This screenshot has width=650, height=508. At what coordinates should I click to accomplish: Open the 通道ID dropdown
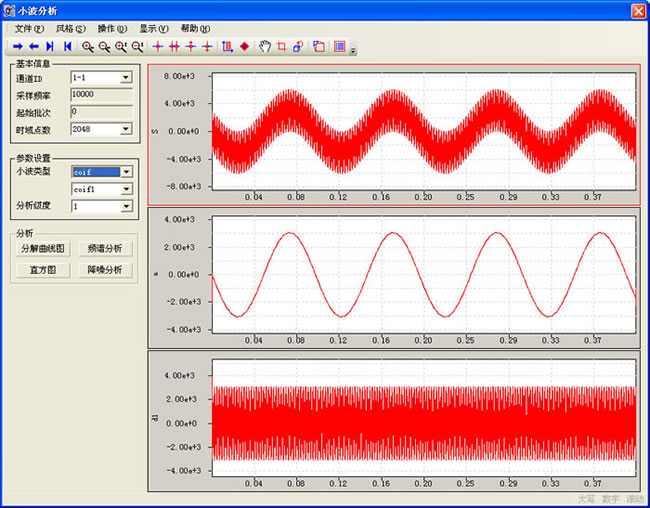tap(126, 77)
